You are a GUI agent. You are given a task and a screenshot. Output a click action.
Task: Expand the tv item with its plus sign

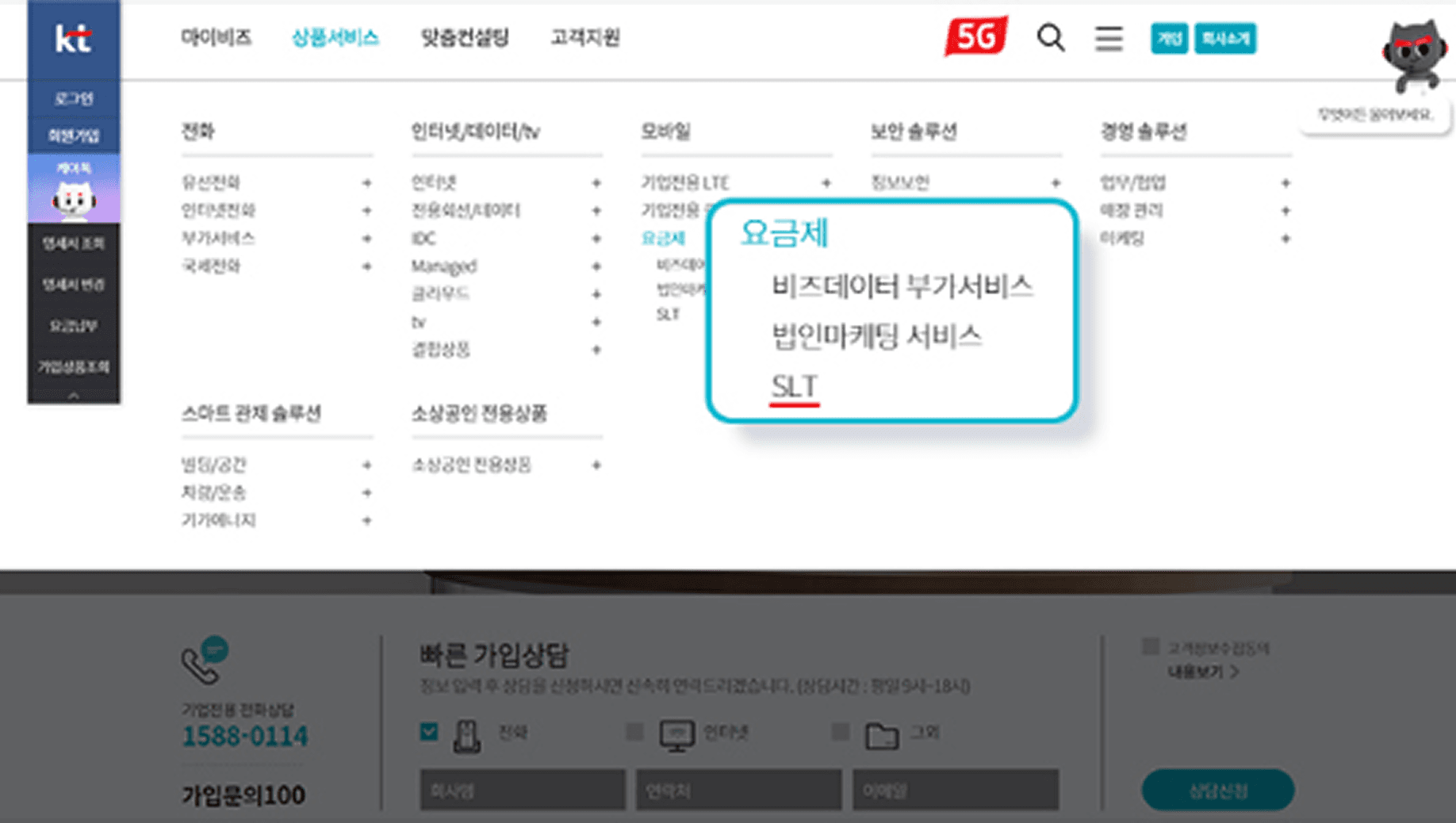tap(596, 322)
